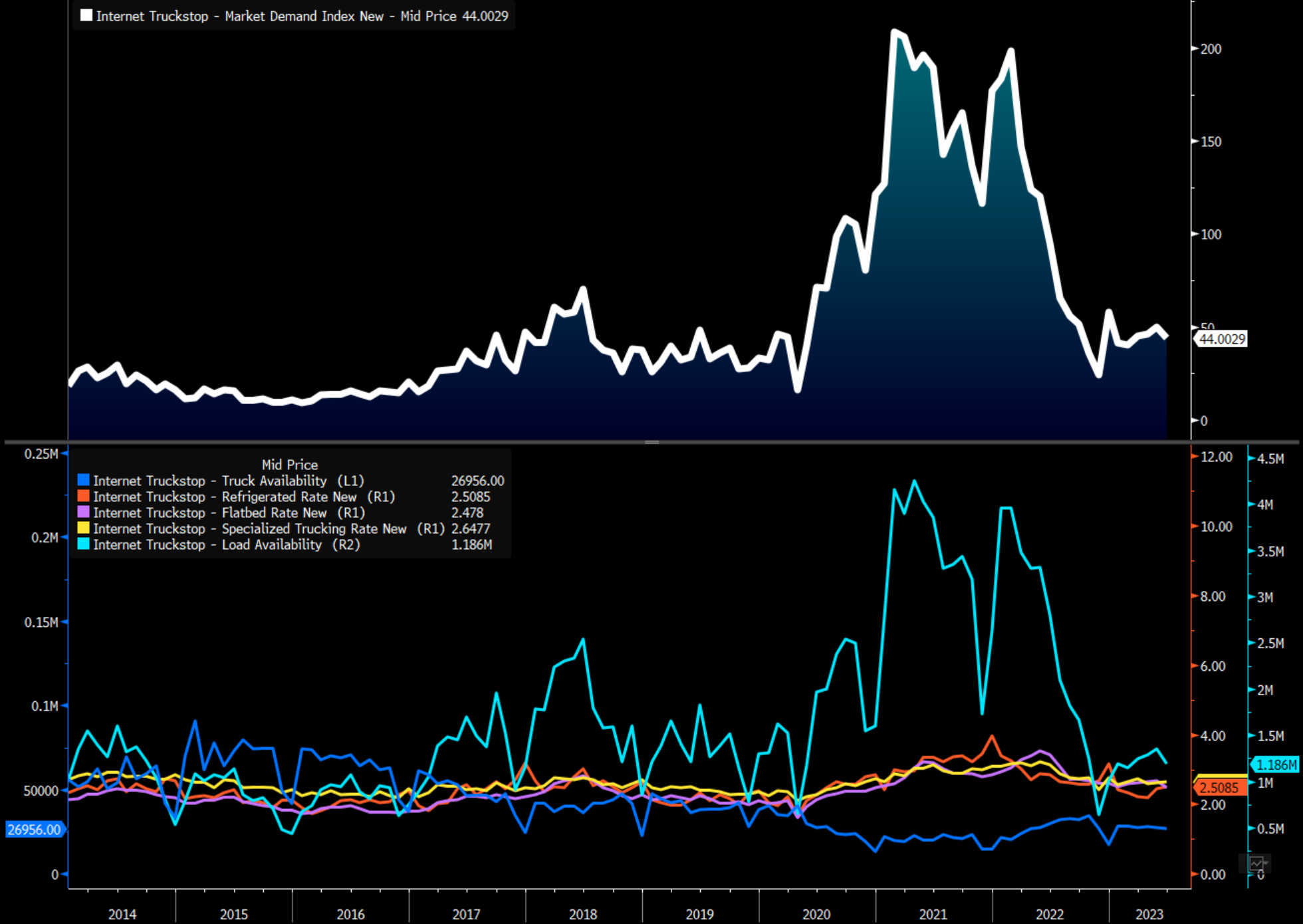Click the 2.5M label on cyan axis
This screenshot has height=924, width=1303.
point(1270,643)
